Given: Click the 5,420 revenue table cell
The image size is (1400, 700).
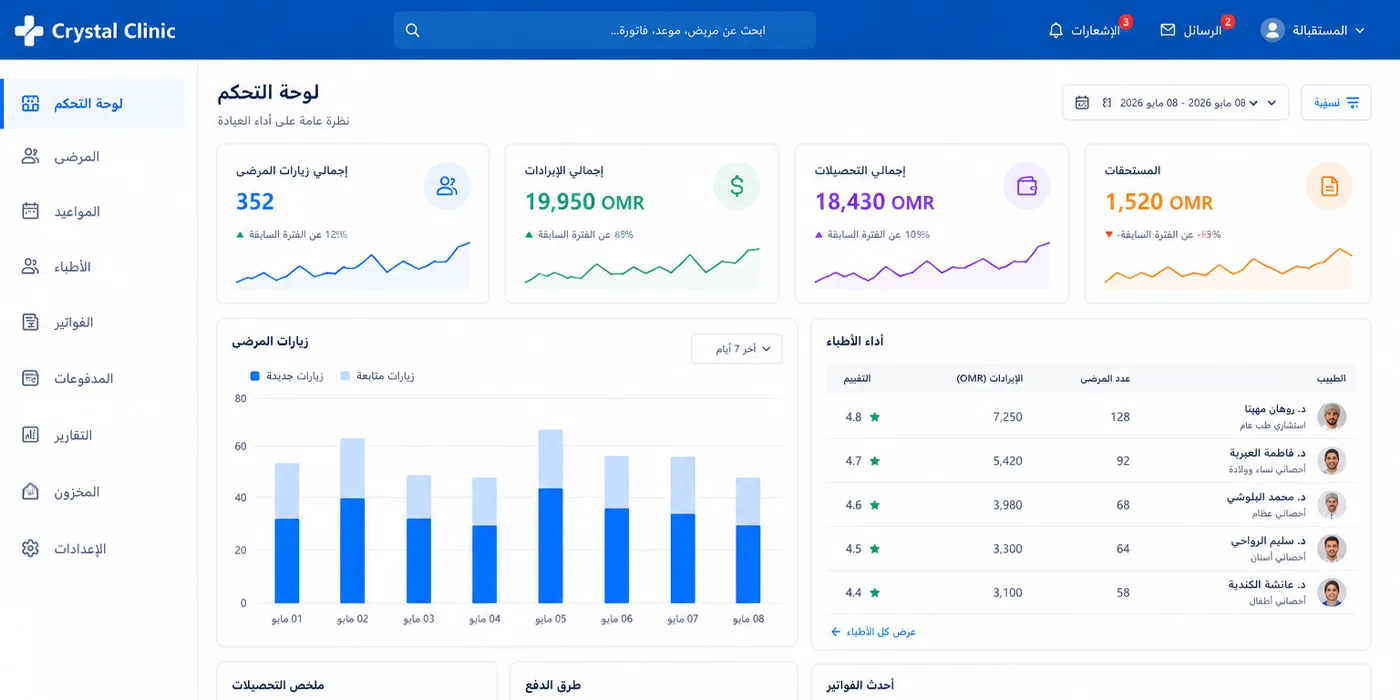Looking at the screenshot, I should point(1007,461).
